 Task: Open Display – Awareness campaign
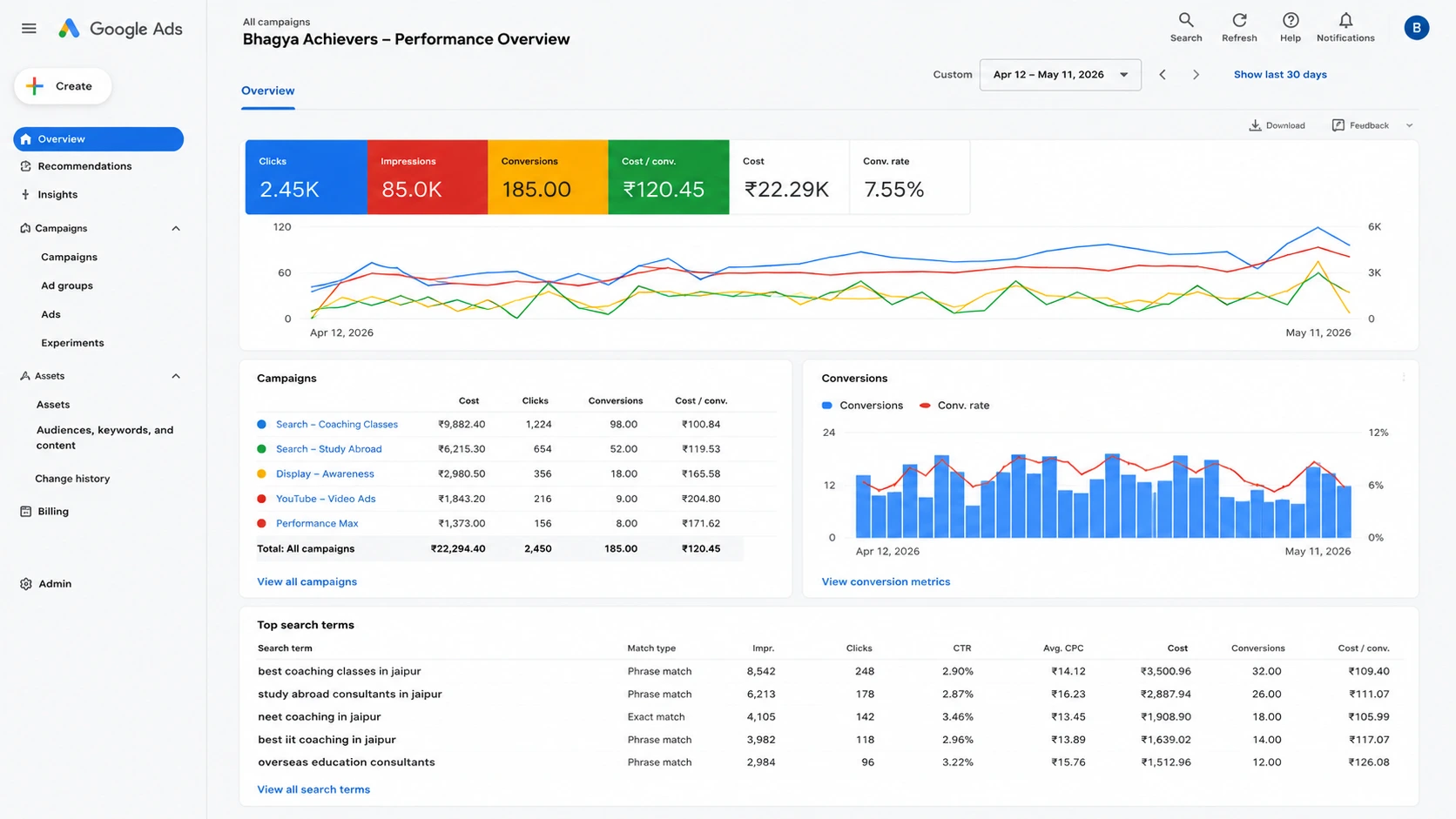(x=325, y=474)
